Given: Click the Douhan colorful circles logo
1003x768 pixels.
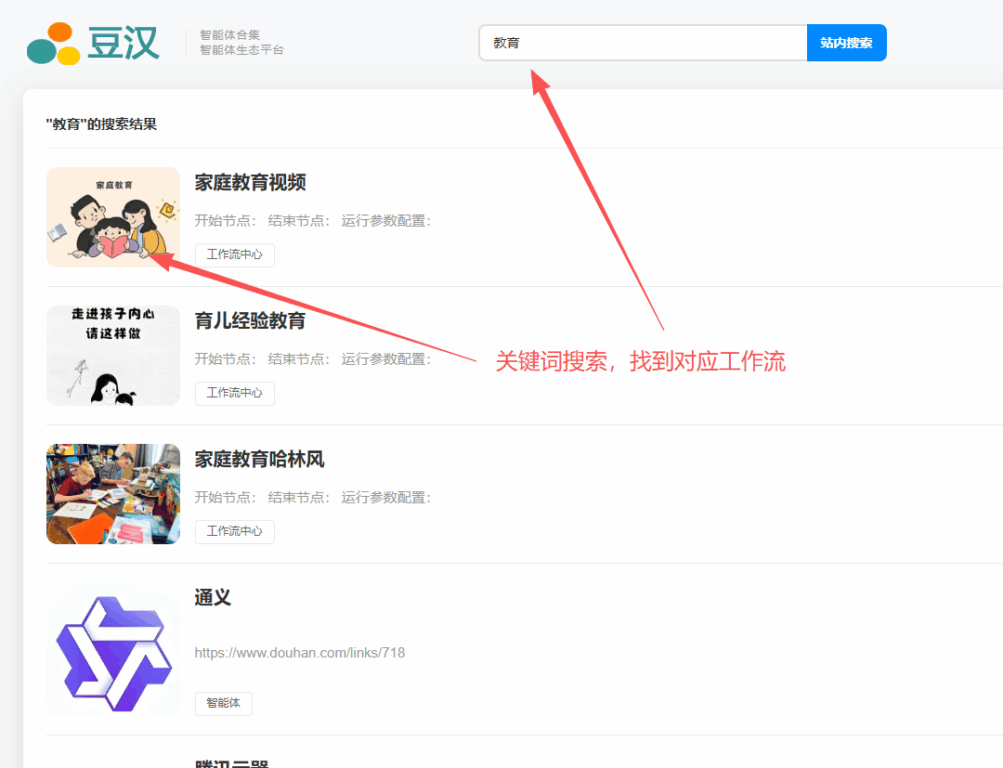Looking at the screenshot, I should coord(54,44).
